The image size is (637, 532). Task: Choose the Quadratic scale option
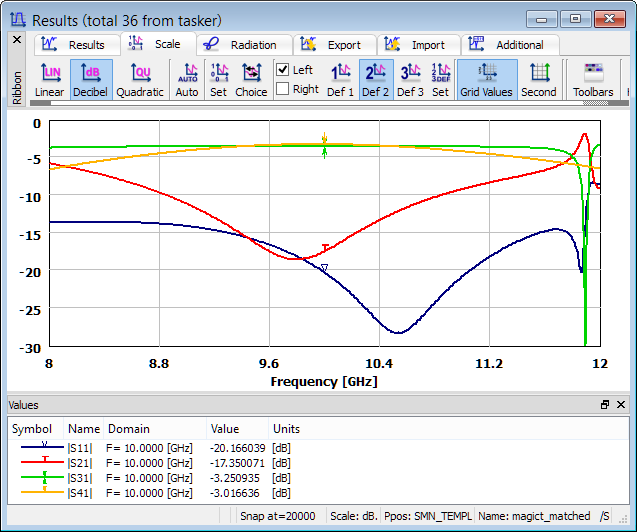140,80
